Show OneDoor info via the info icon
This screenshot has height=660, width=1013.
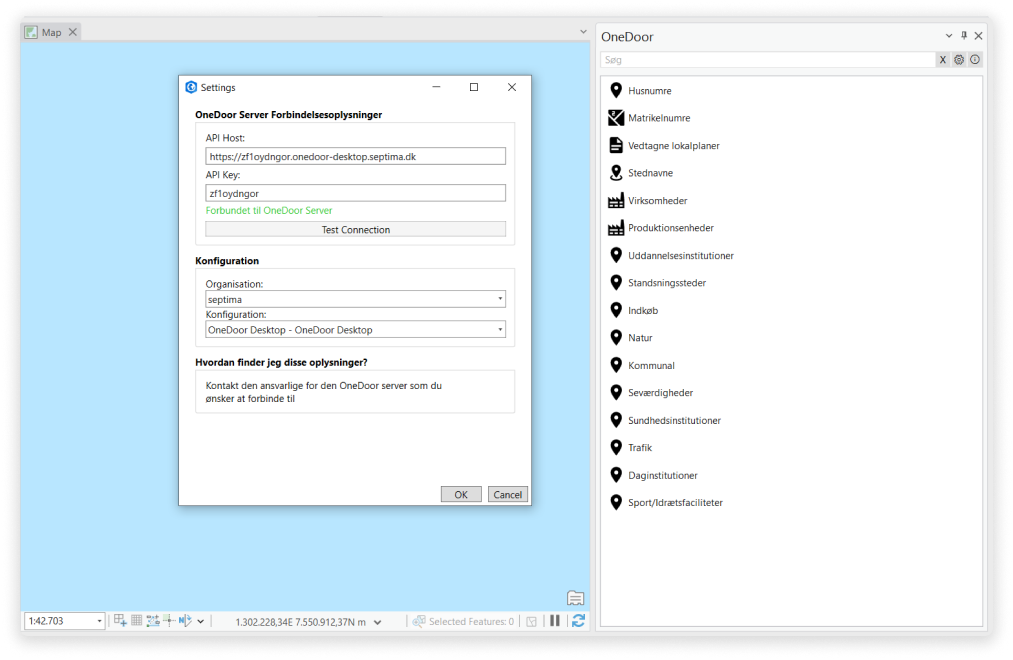click(x=975, y=59)
